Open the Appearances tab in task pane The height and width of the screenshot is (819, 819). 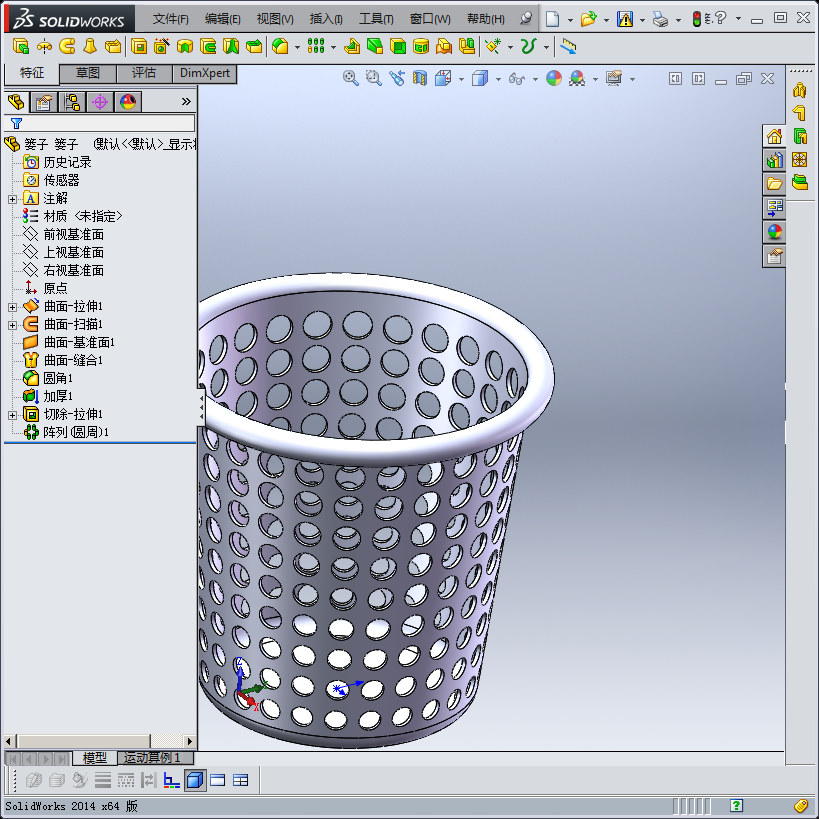click(x=774, y=231)
